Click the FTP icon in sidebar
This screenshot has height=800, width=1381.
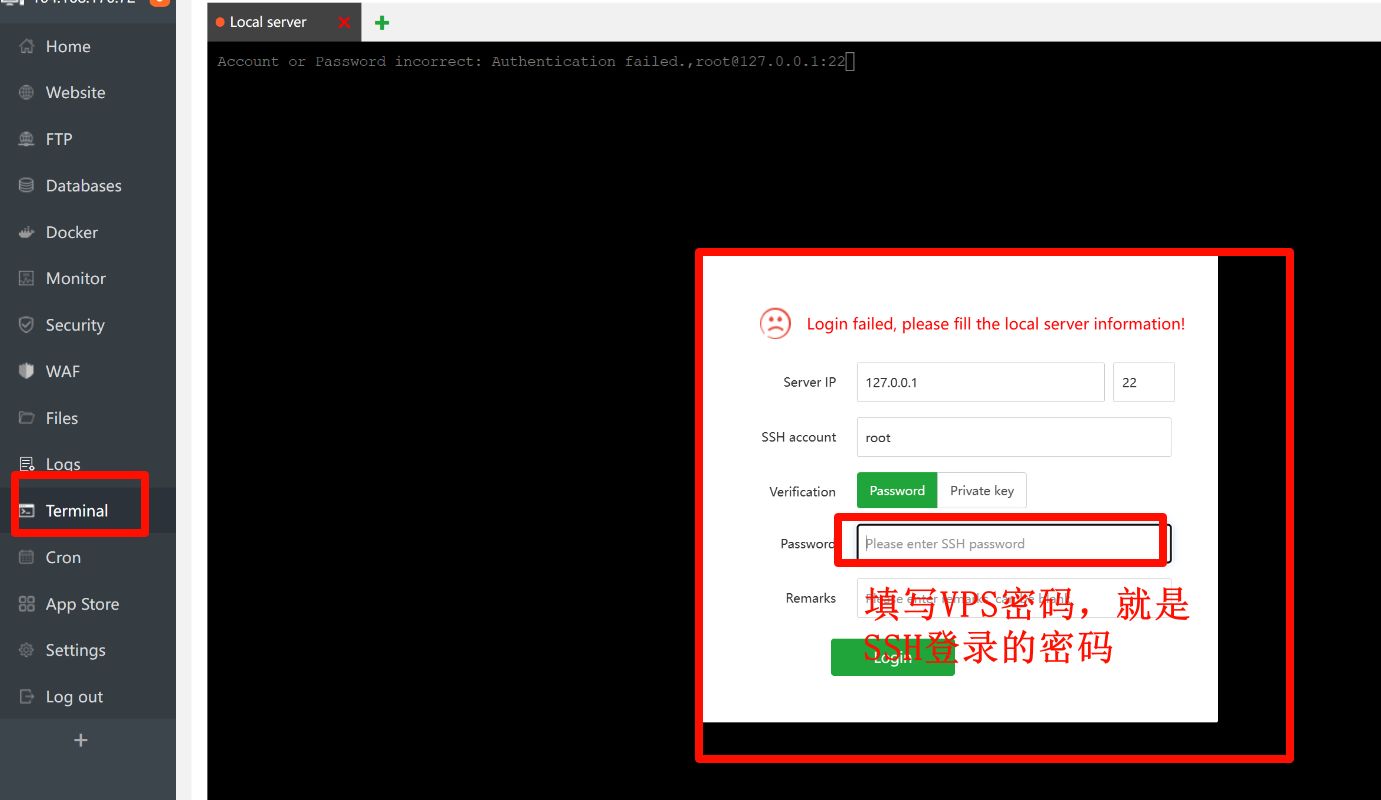27,139
